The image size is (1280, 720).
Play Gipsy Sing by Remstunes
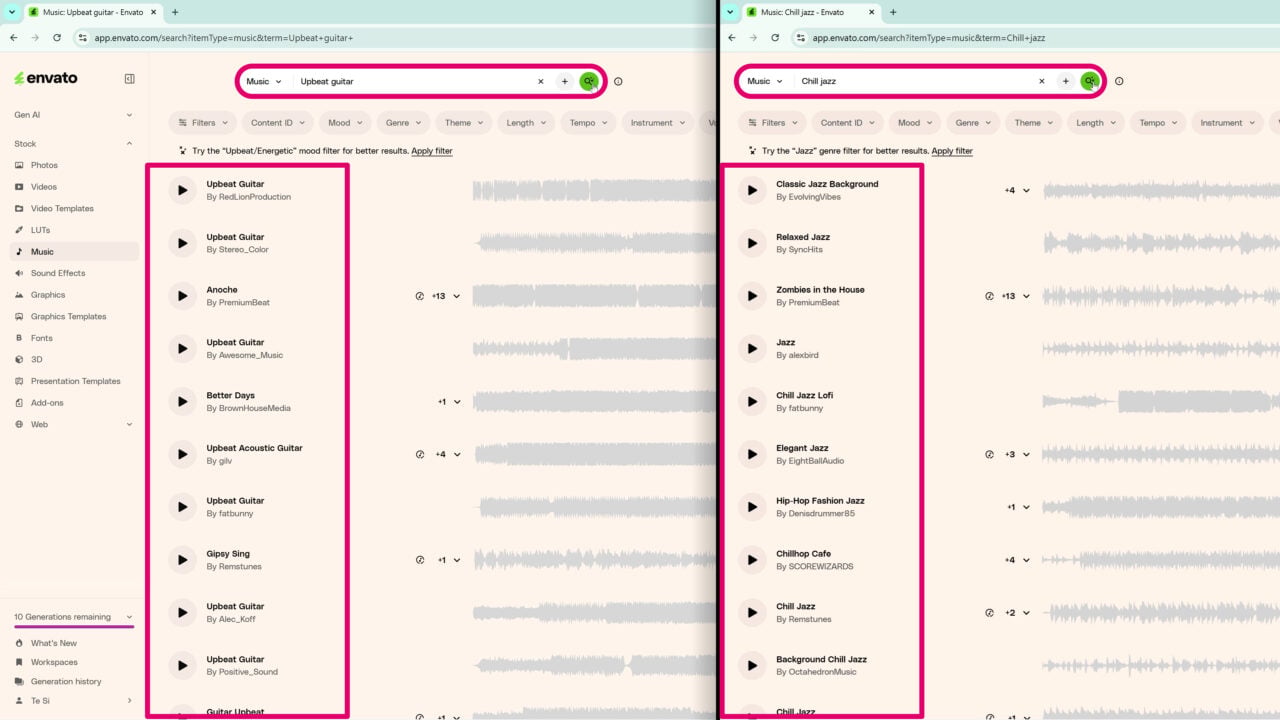[x=182, y=560]
